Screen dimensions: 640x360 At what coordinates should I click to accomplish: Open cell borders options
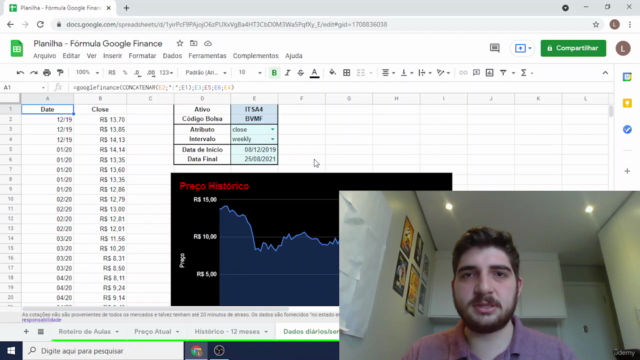[347, 73]
